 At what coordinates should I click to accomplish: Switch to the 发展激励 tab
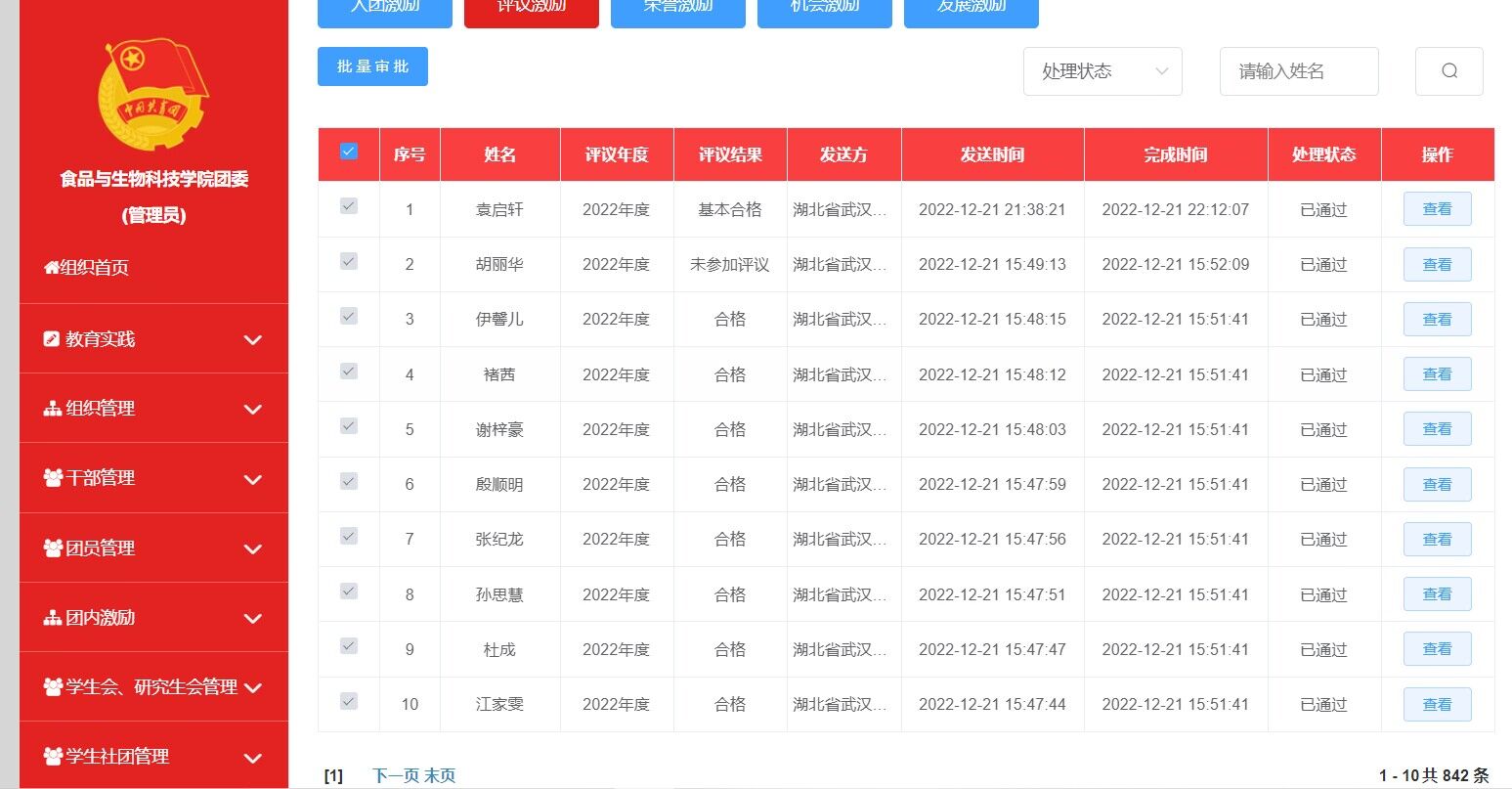click(x=971, y=10)
